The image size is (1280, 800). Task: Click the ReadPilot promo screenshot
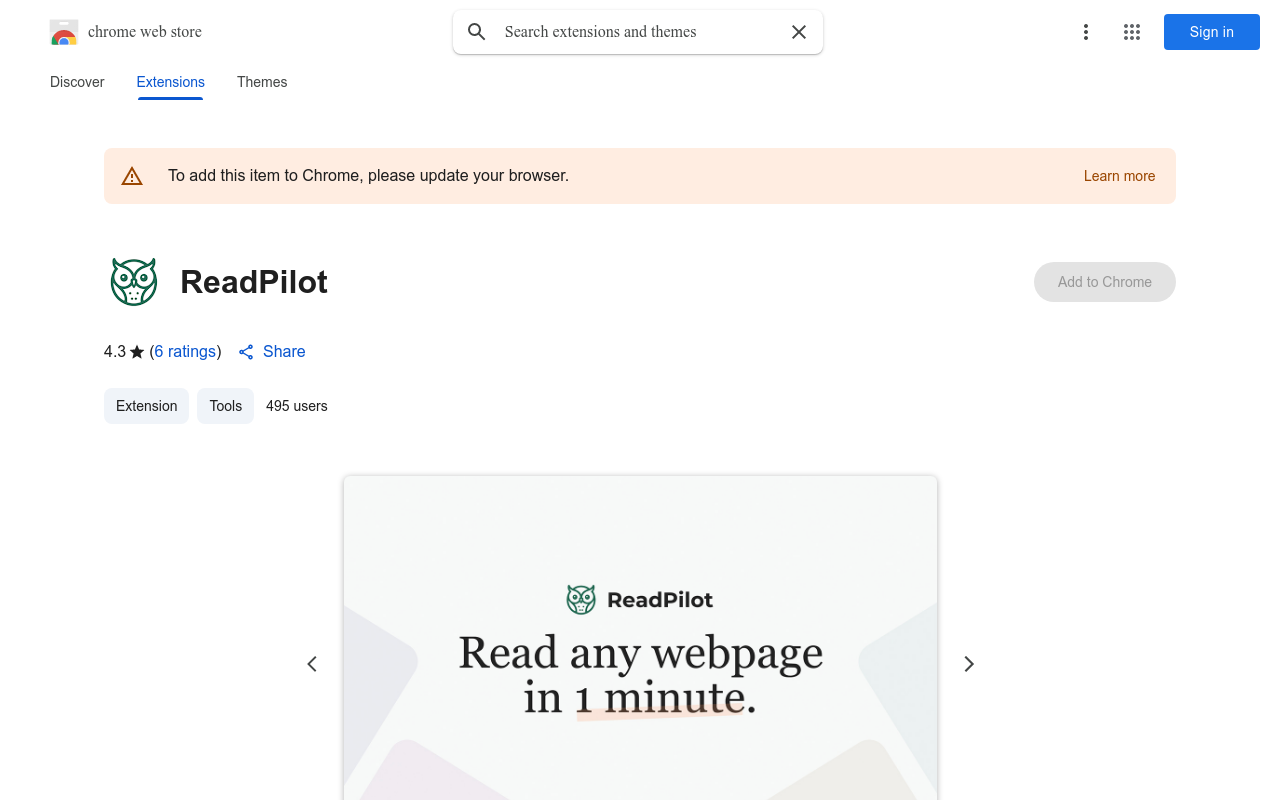click(640, 638)
